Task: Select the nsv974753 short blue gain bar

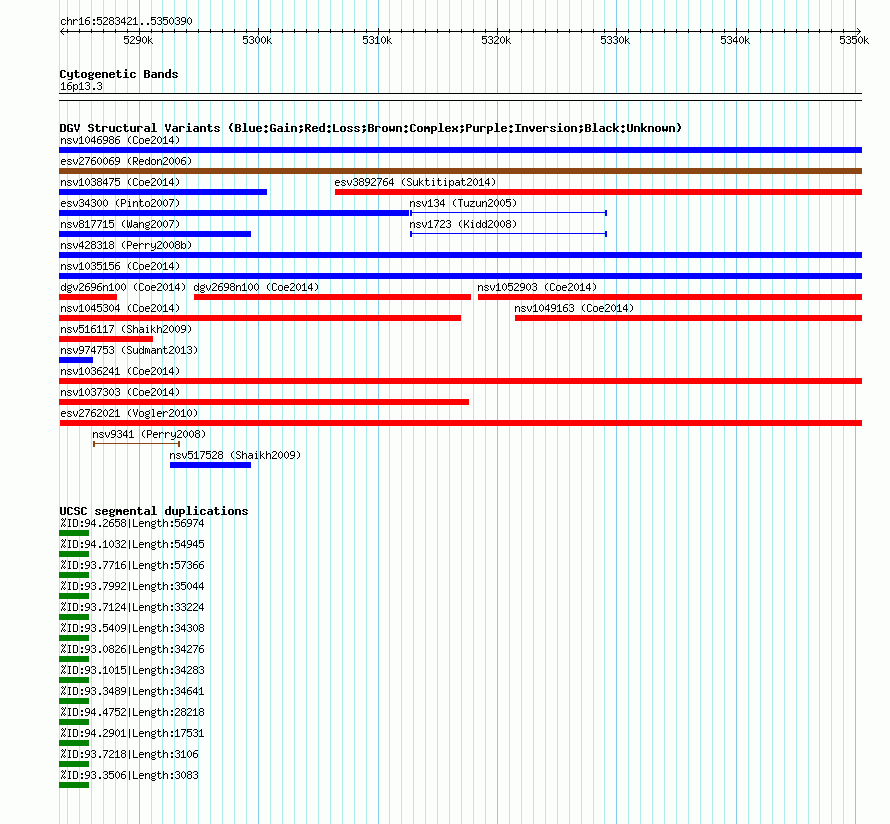Action: pyautogui.click(x=76, y=360)
